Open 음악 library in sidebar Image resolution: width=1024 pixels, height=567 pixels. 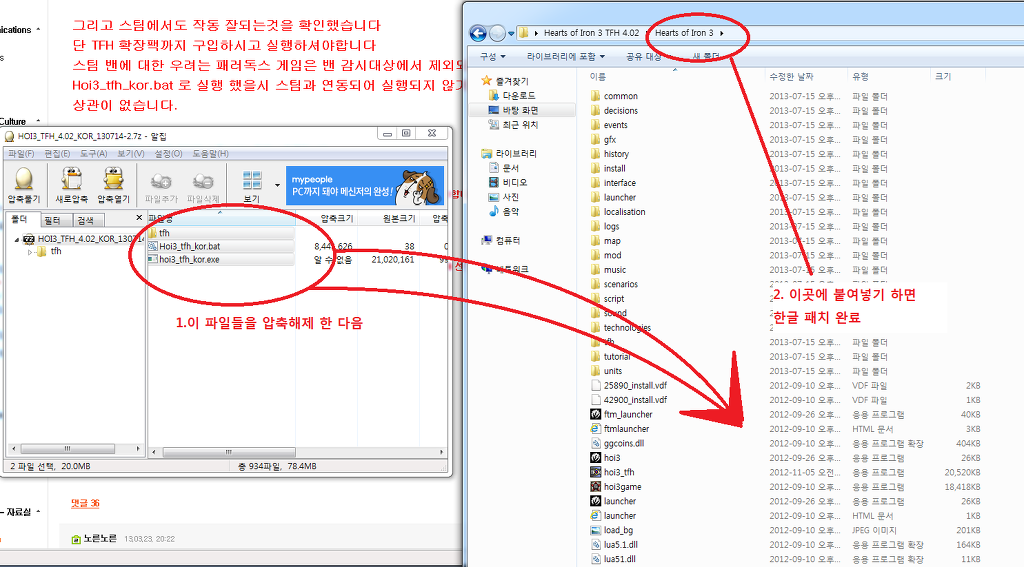pyautogui.click(x=504, y=211)
